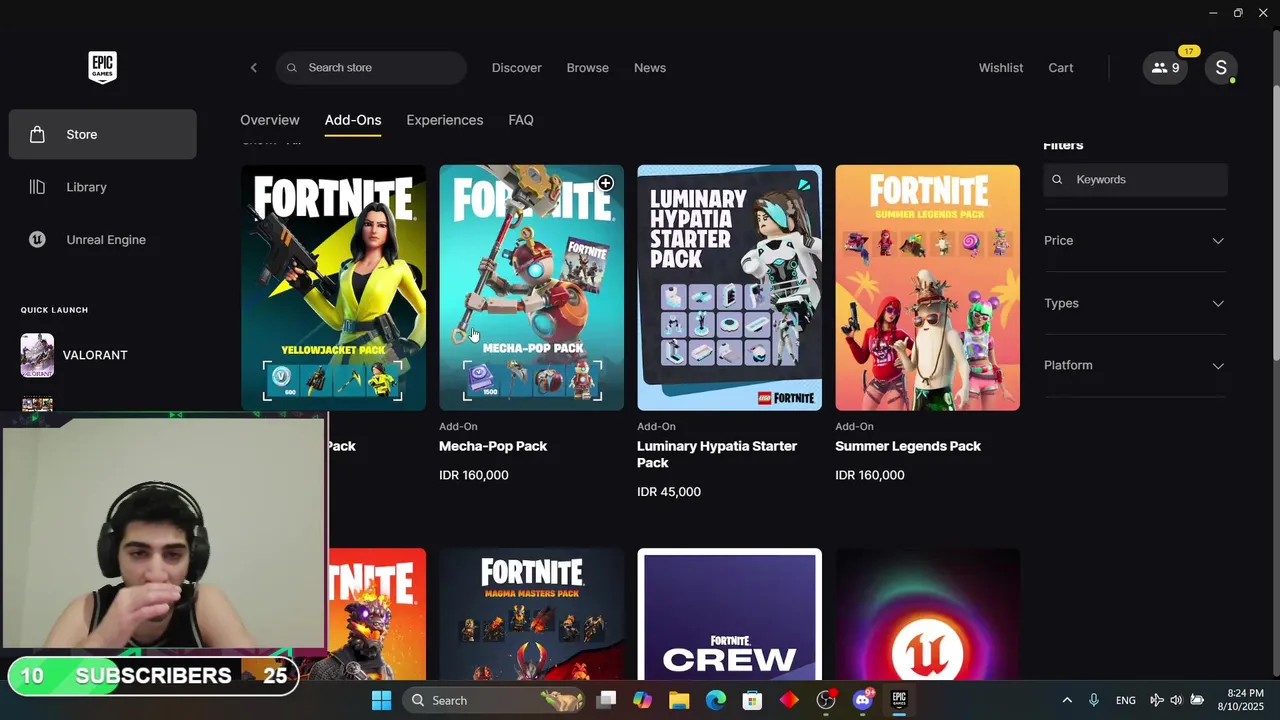Viewport: 1280px width, 720px height.
Task: Open the Mecha-Pop Pack title link
Action: 493,446
